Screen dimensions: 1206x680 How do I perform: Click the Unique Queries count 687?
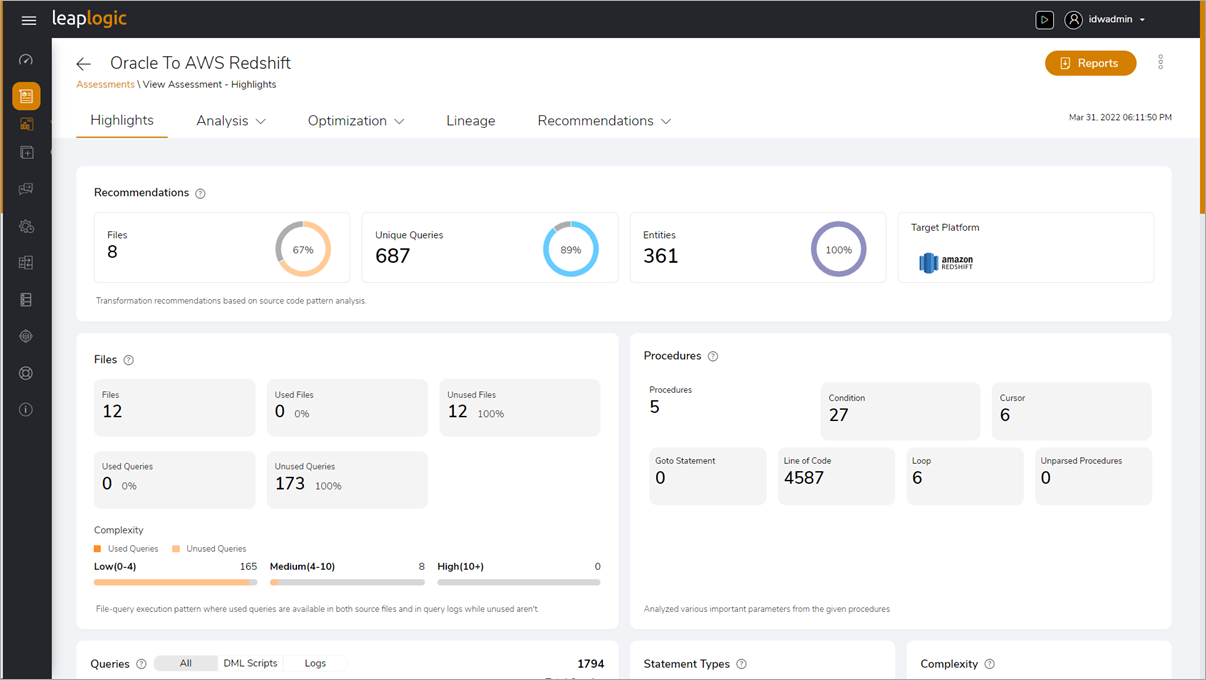(393, 256)
